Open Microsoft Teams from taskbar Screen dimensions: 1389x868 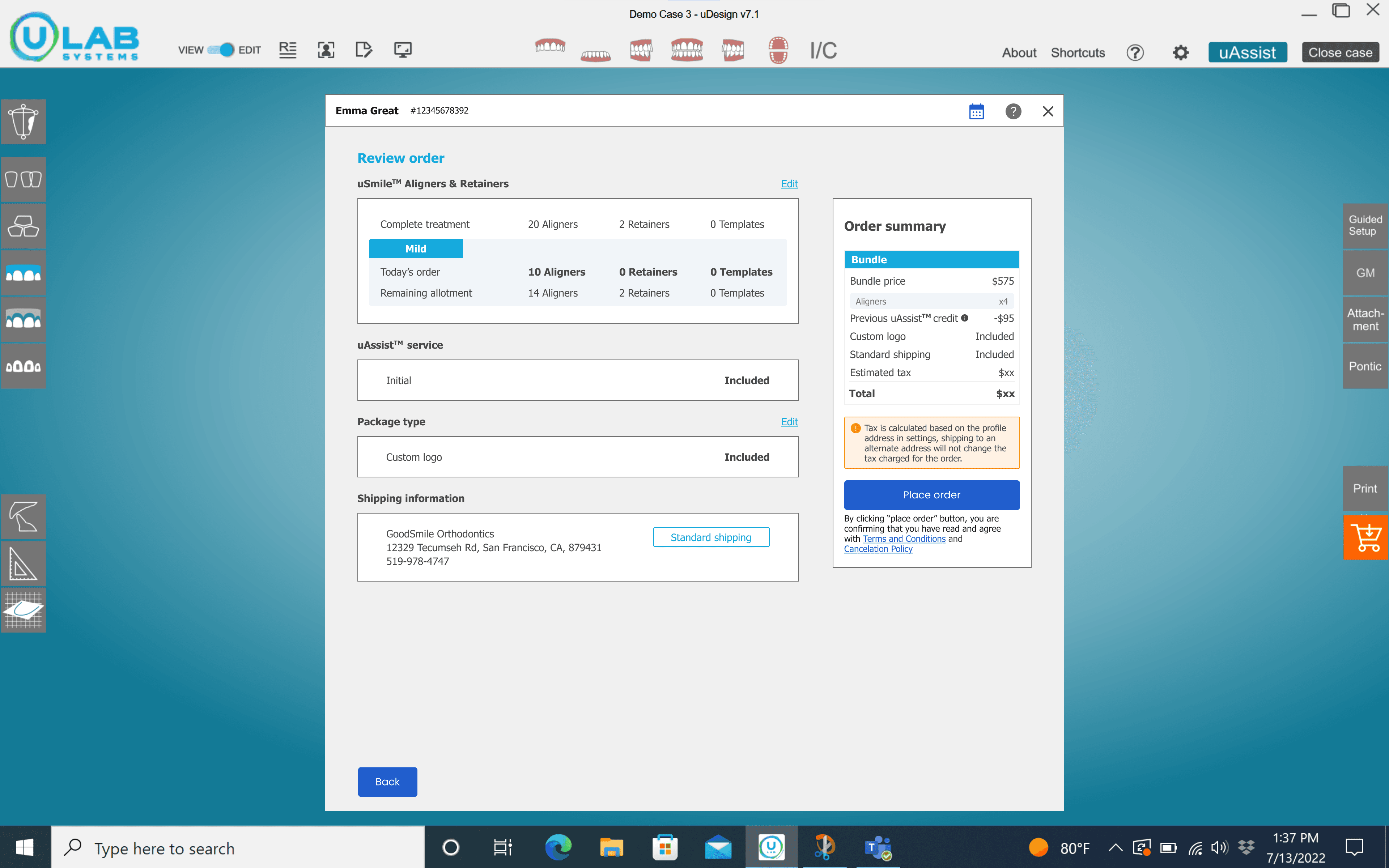(x=878, y=847)
